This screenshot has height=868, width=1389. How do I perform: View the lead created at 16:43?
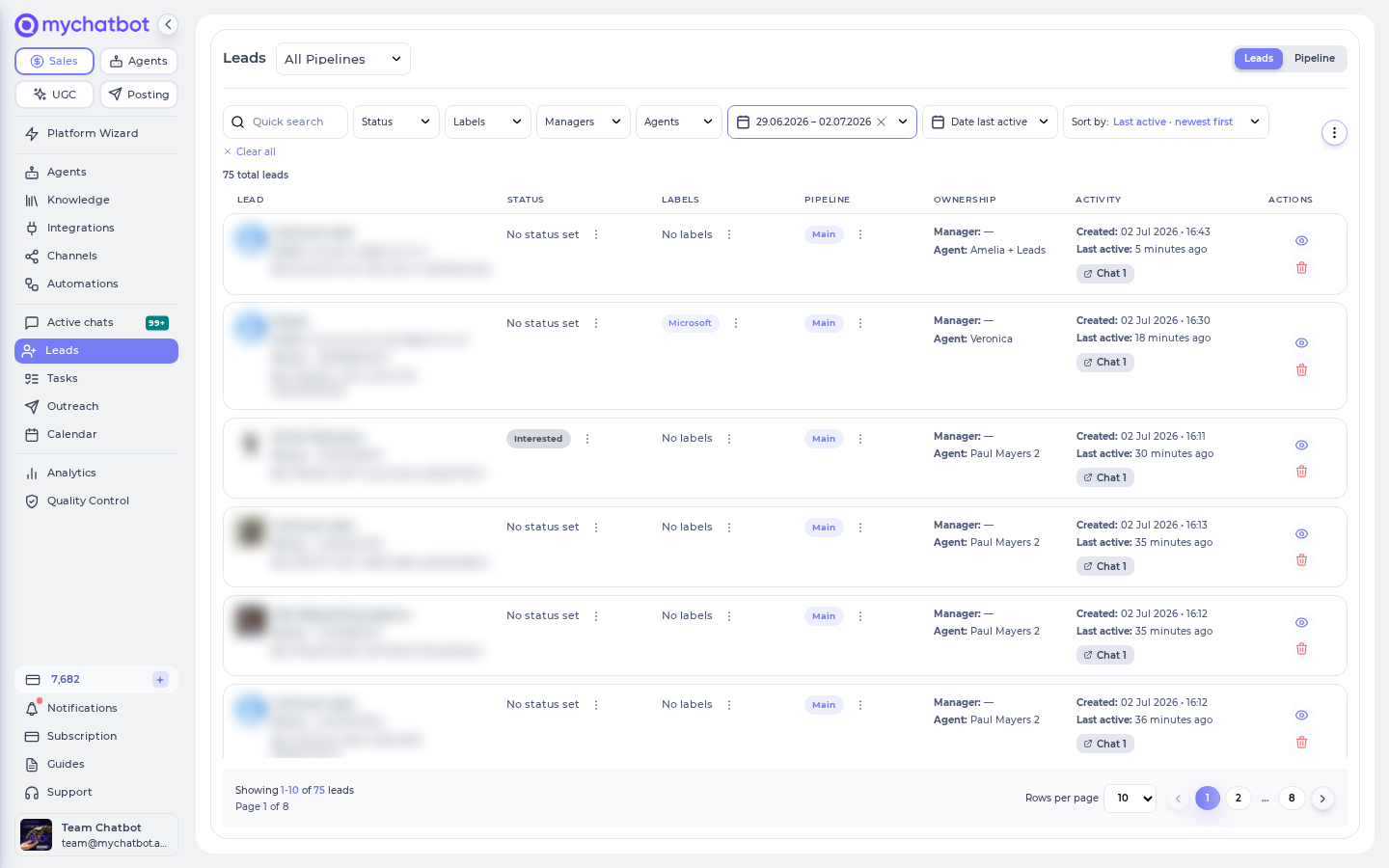click(1301, 241)
